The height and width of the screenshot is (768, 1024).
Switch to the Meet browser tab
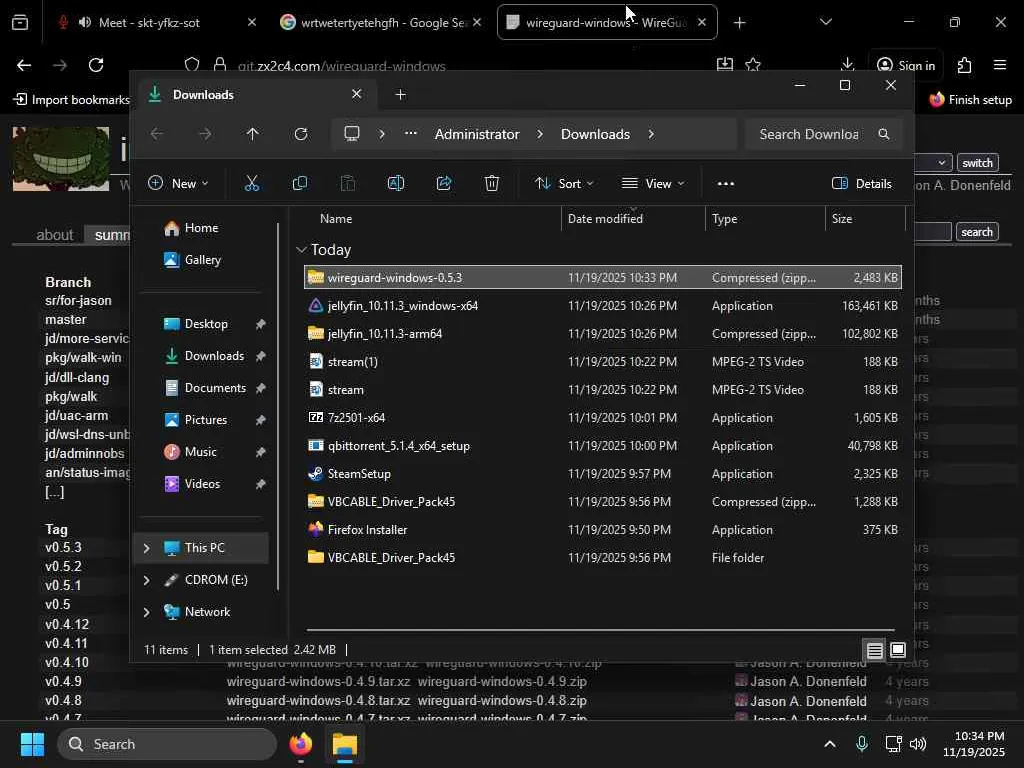pos(150,22)
